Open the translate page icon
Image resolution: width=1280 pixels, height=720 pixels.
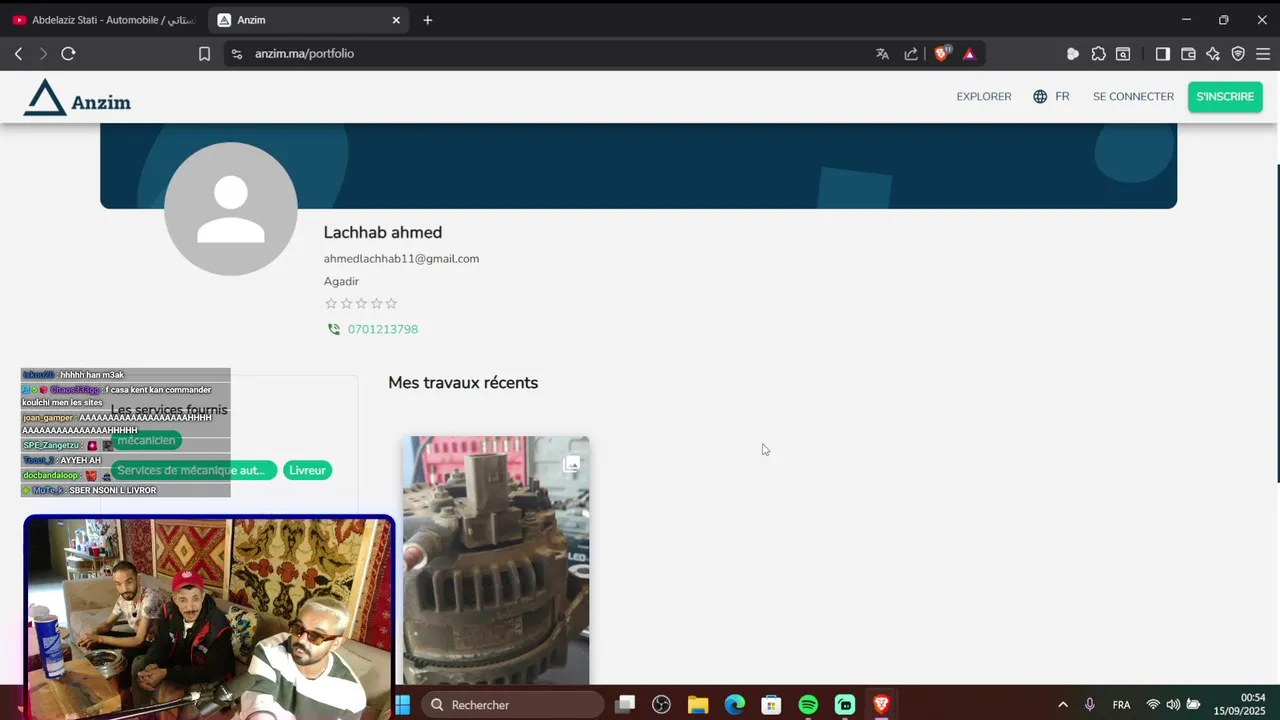click(882, 54)
